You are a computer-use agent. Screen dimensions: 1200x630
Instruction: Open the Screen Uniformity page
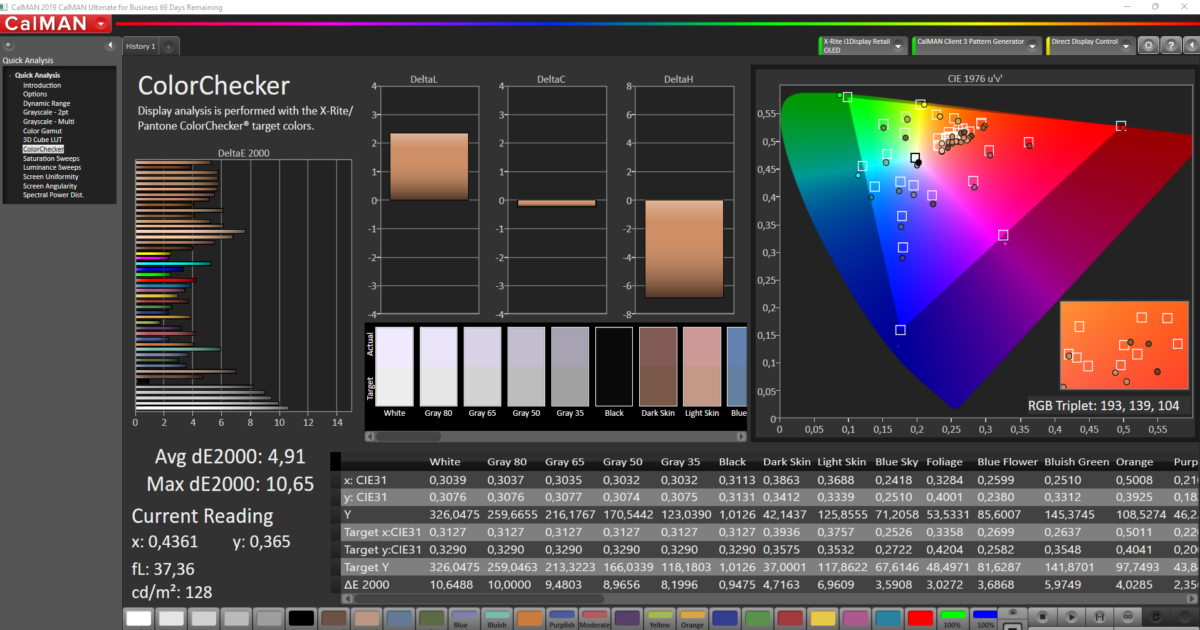click(x=49, y=176)
